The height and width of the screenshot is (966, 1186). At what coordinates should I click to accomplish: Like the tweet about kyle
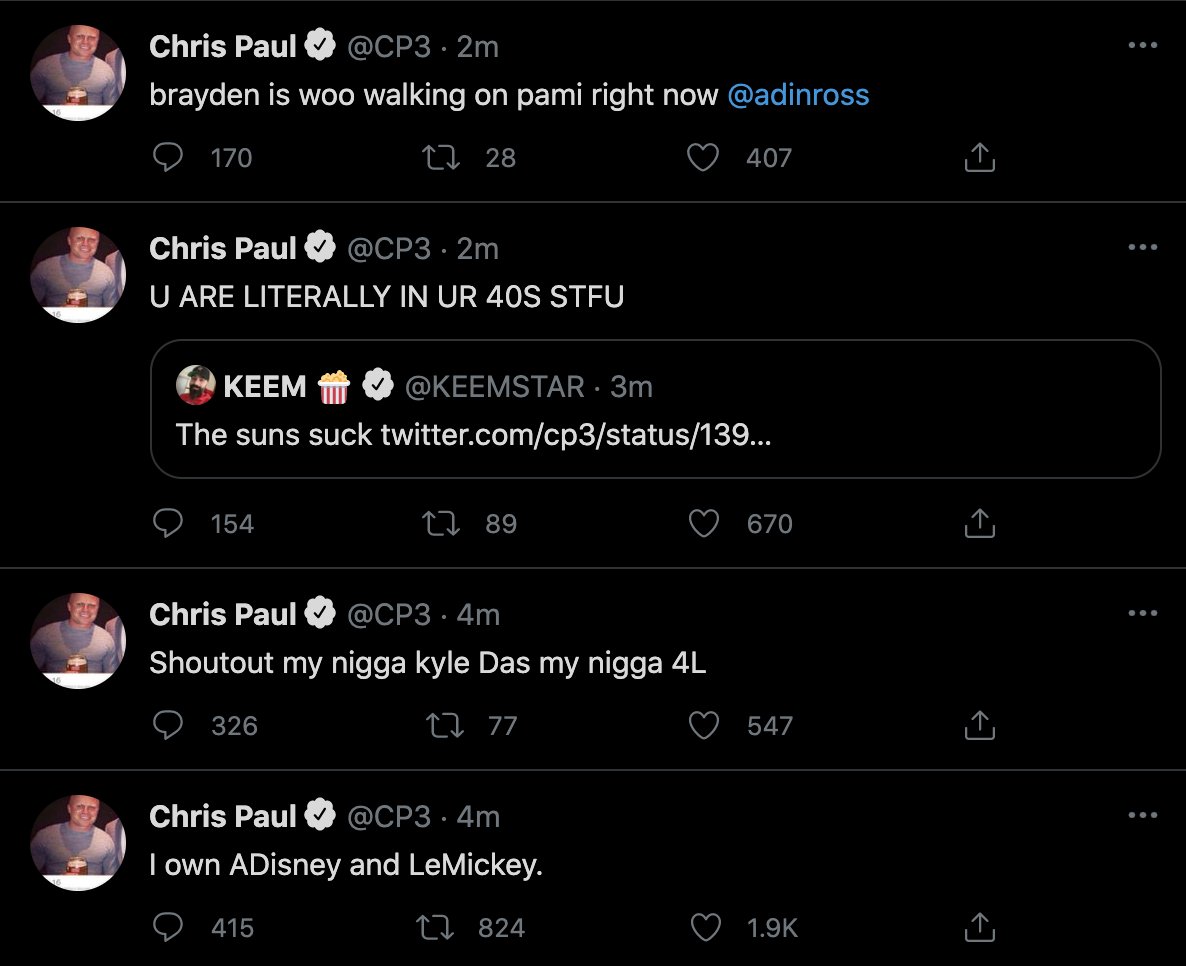(703, 726)
